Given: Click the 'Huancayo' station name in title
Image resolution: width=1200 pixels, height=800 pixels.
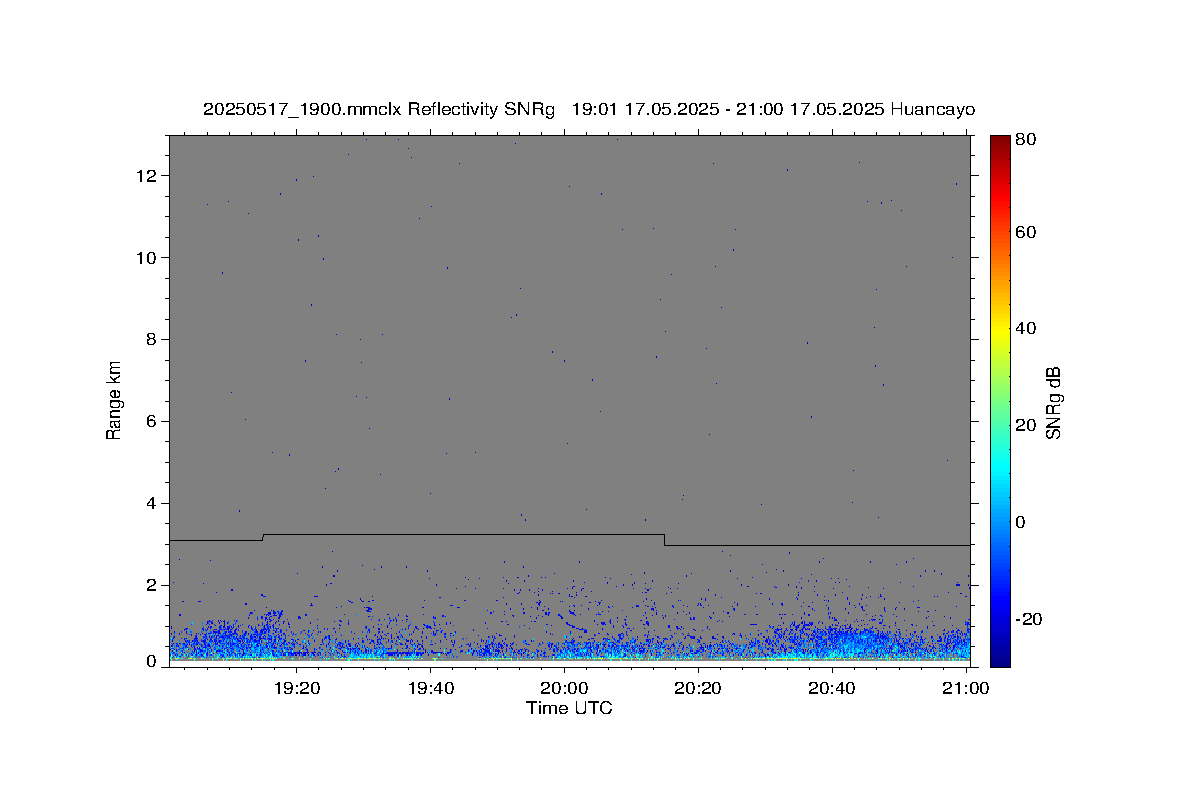Looking at the screenshot, I should [x=932, y=110].
